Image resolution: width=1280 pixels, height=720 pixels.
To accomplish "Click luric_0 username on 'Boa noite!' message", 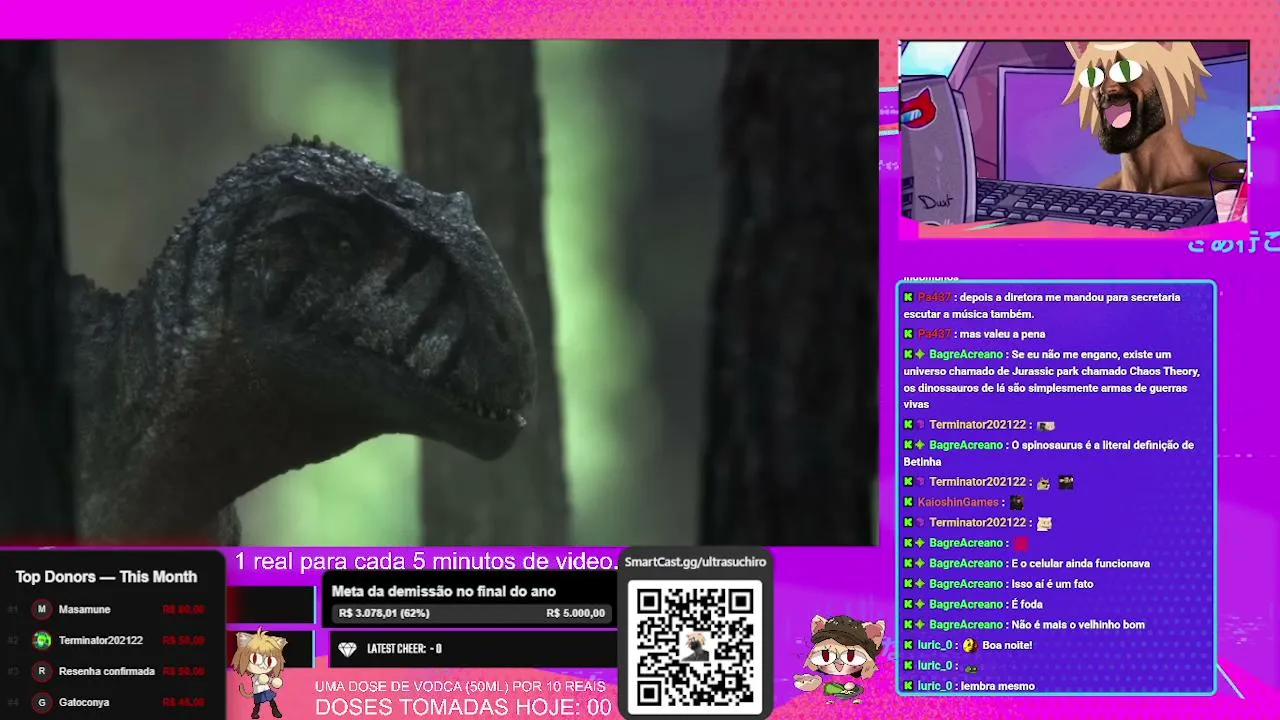I will tap(935, 645).
